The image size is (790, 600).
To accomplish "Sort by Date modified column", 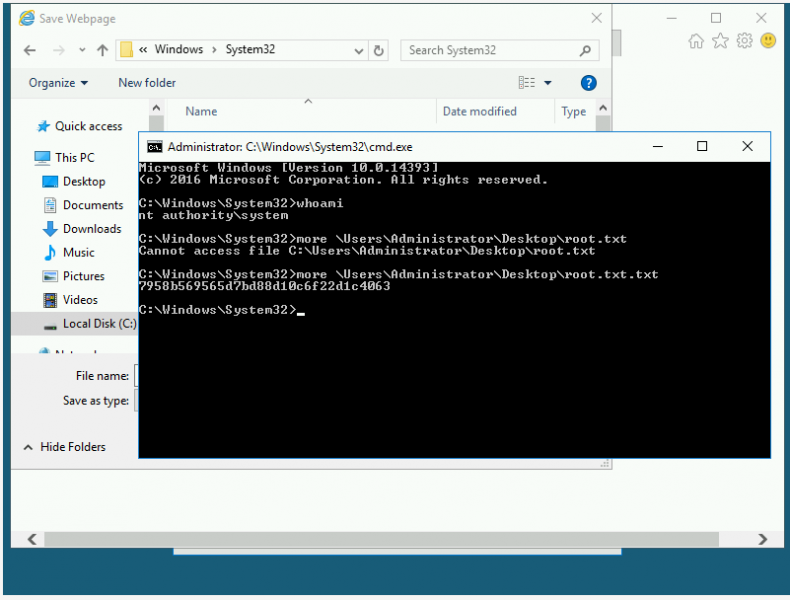I will click(480, 111).
